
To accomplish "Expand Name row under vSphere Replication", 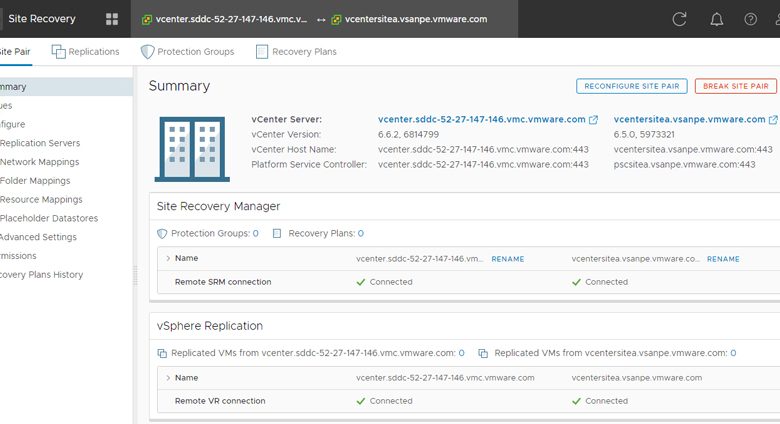I will (x=168, y=378).
